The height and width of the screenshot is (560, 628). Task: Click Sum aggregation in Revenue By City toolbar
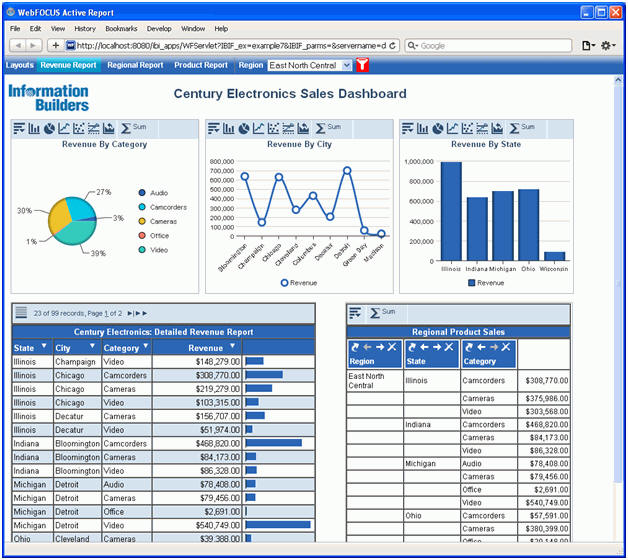pos(328,128)
